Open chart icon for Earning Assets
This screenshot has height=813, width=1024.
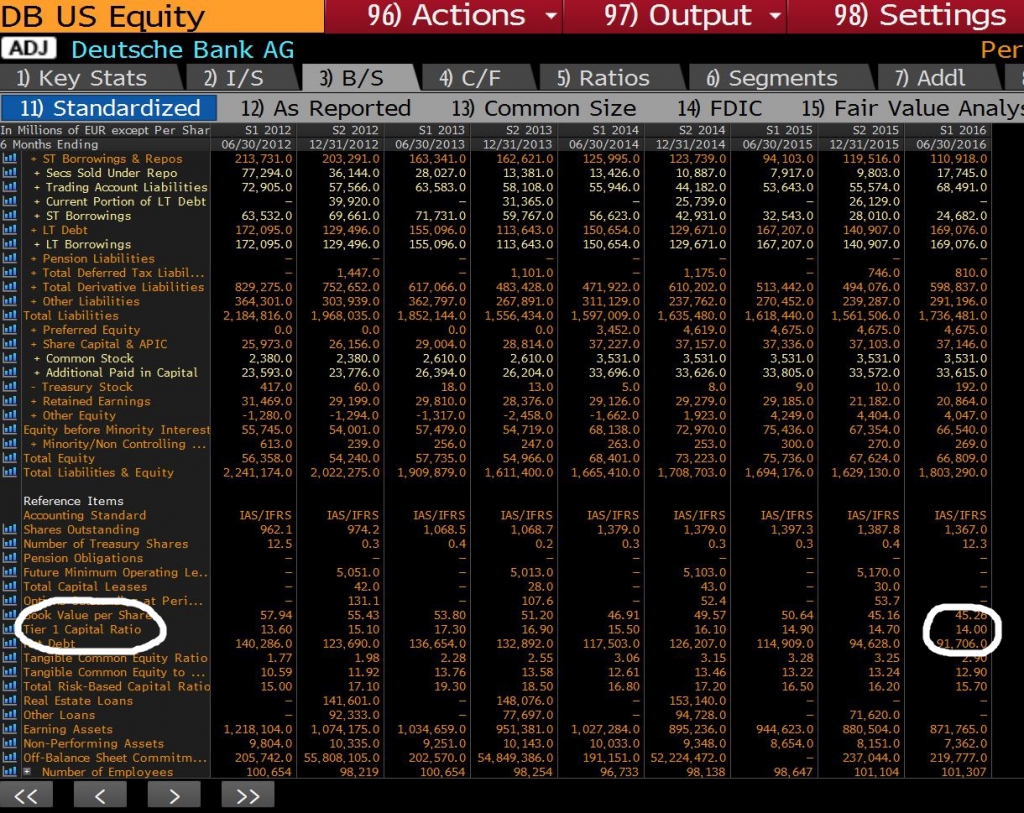pos(10,729)
